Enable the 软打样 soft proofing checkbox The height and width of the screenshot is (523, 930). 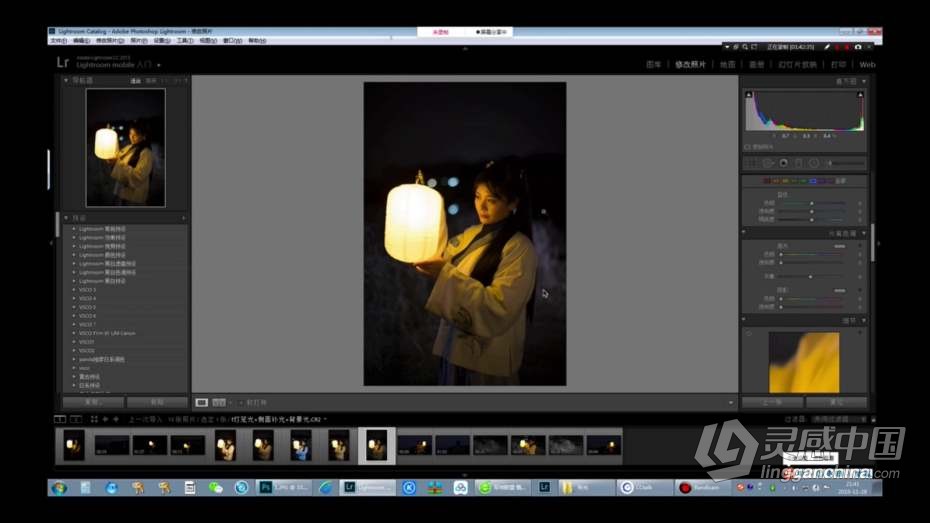241,403
